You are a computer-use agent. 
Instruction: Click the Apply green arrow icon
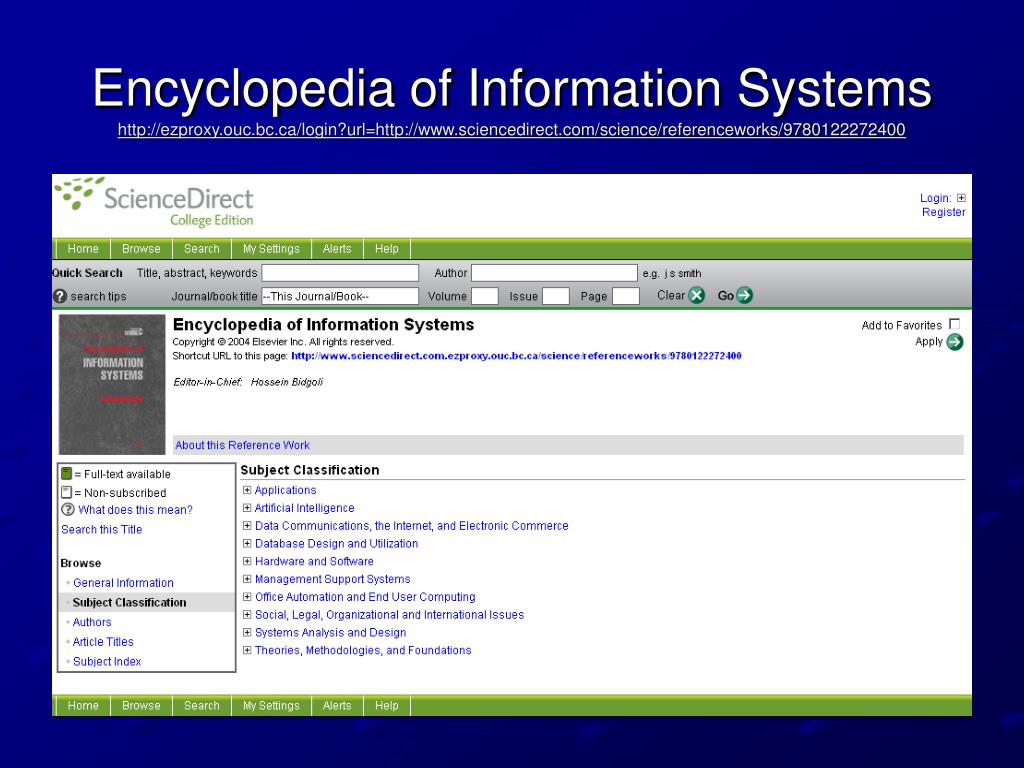[x=955, y=342]
